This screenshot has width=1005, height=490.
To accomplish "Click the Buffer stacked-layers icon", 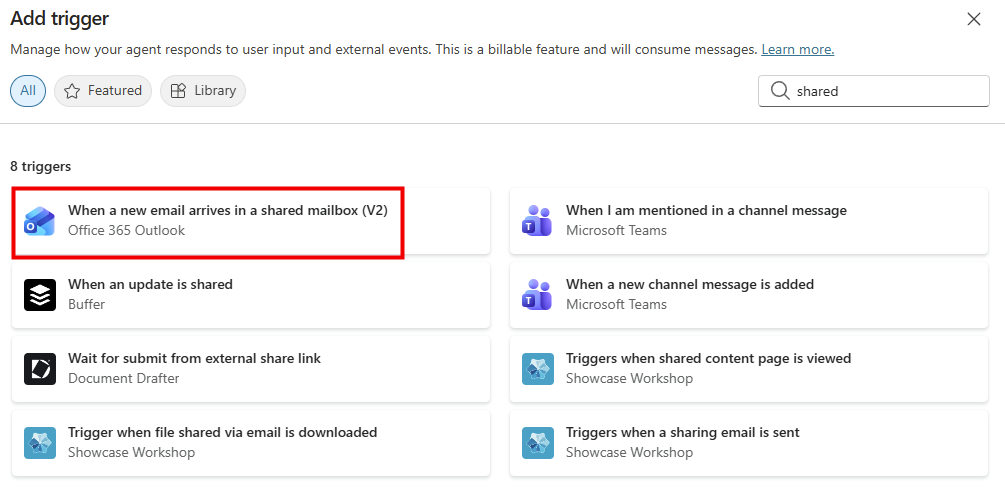I will (40, 295).
